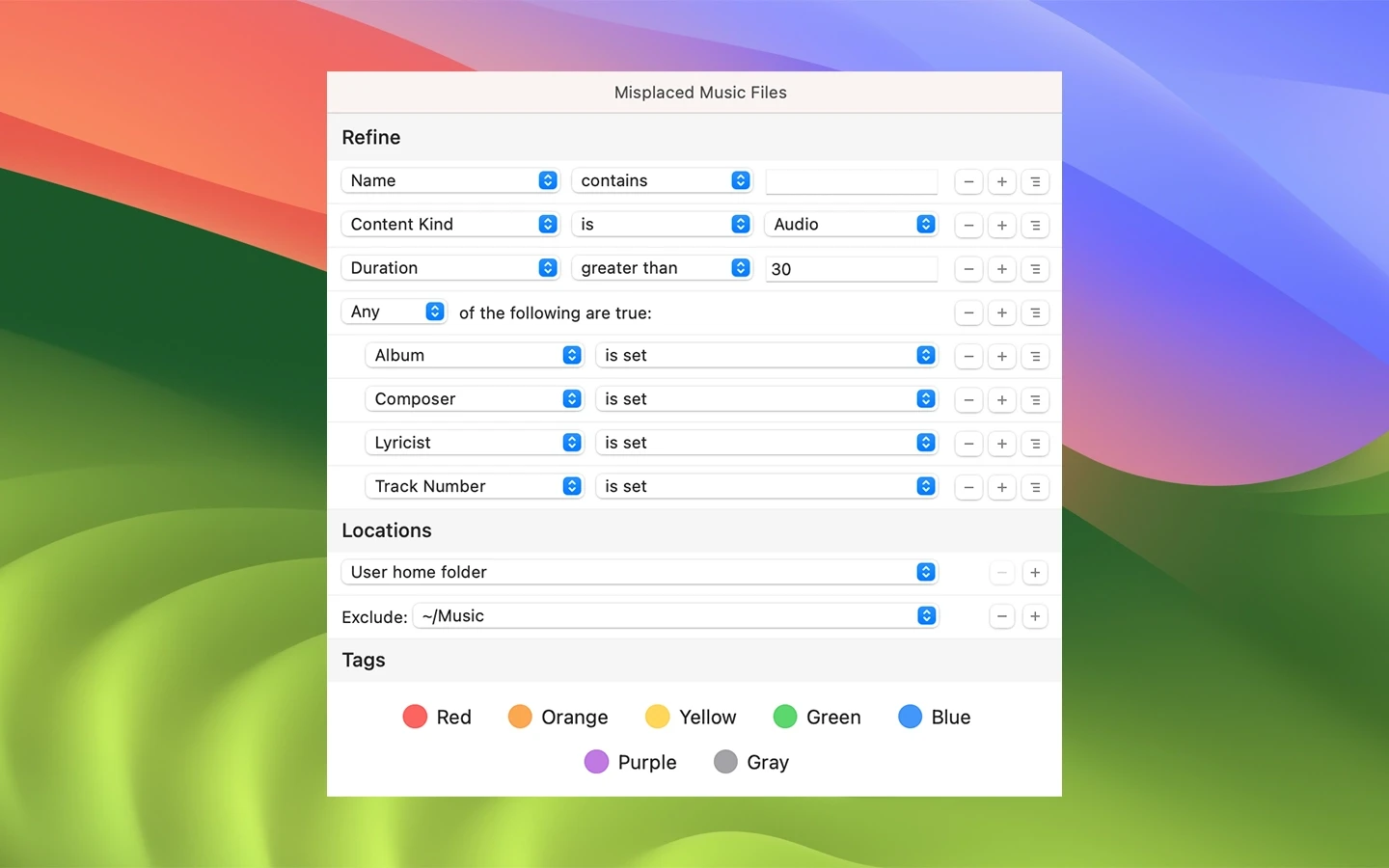
Task: Select the Gray tag label
Action: [x=768, y=762]
